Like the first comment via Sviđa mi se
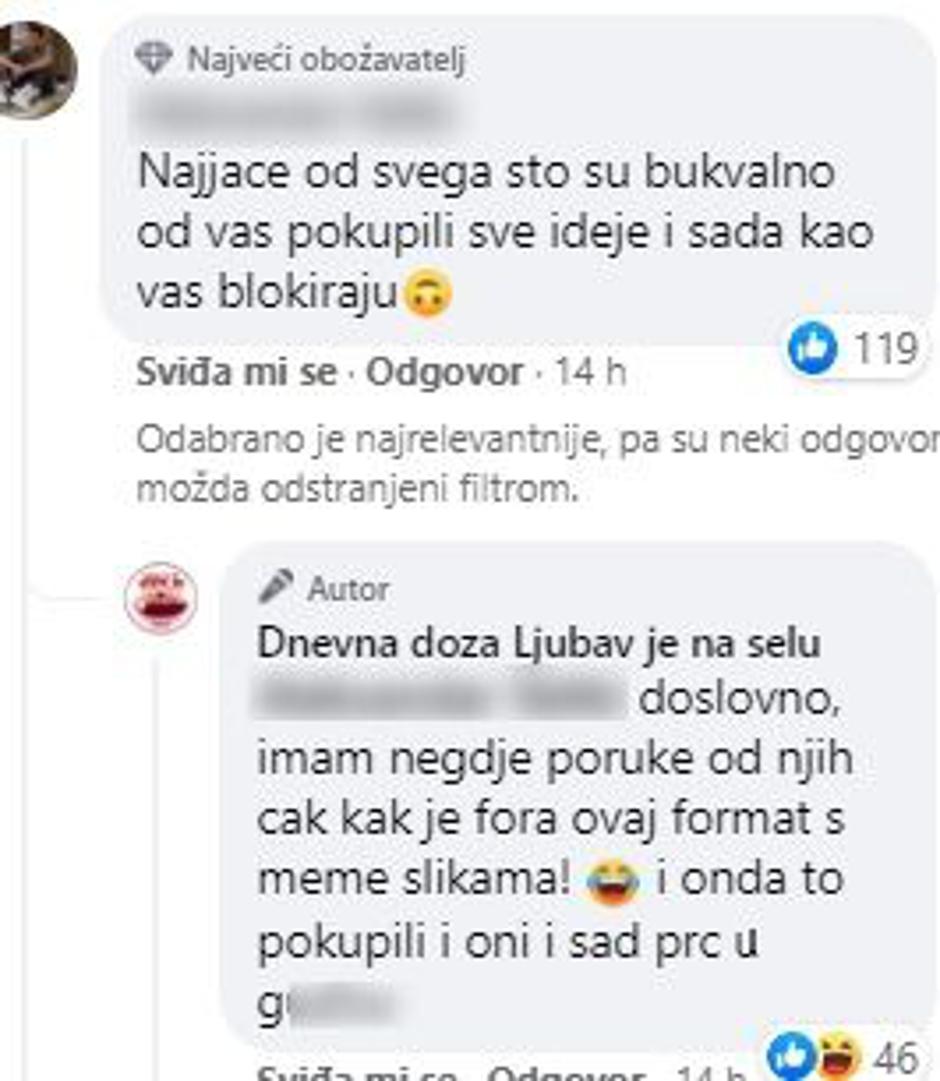Screen dimensions: 940x1081 tap(237, 373)
